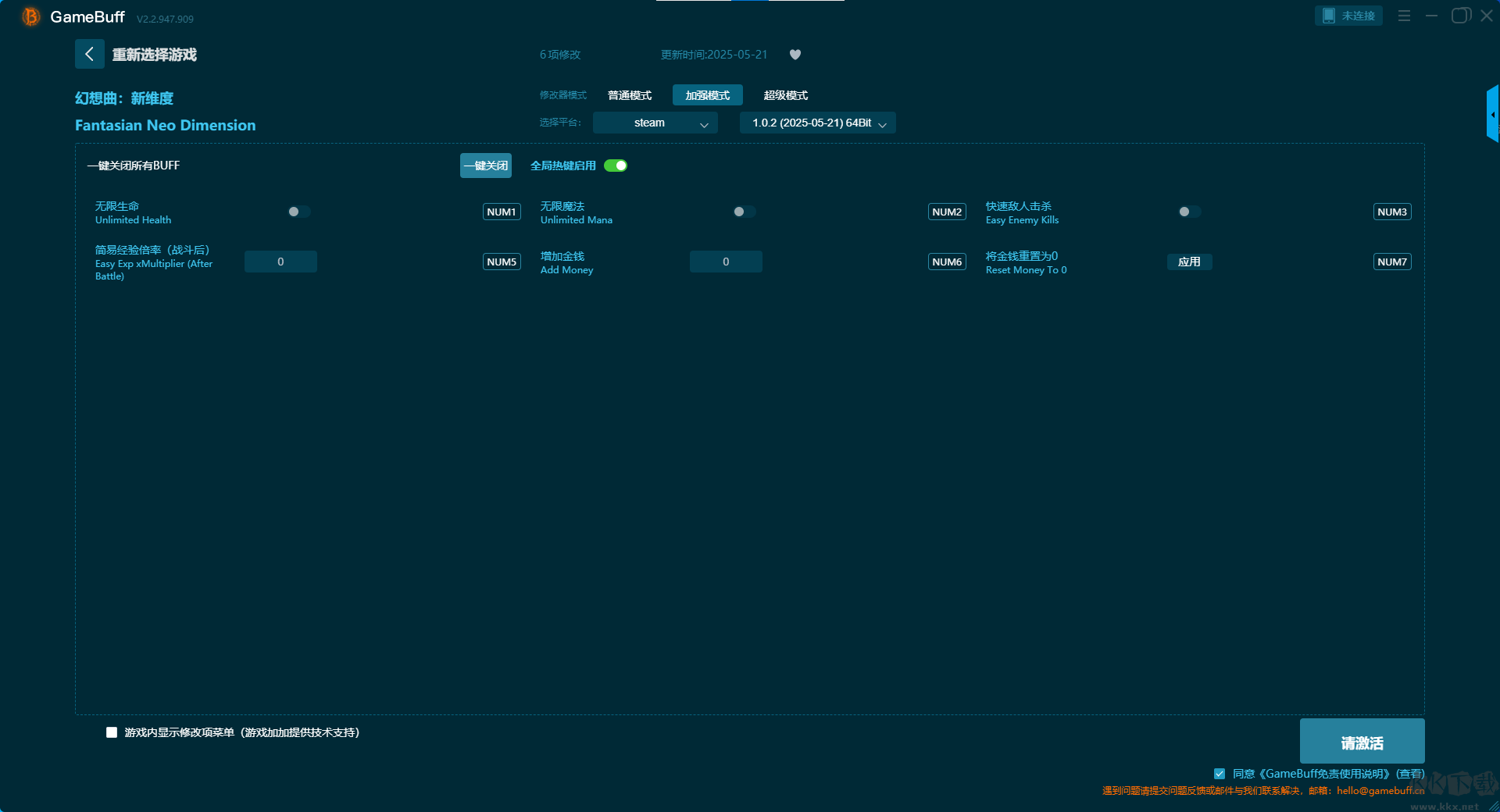Screen dimensions: 1500x812
Task: Click the heart favorite icon
Action: click(x=795, y=55)
